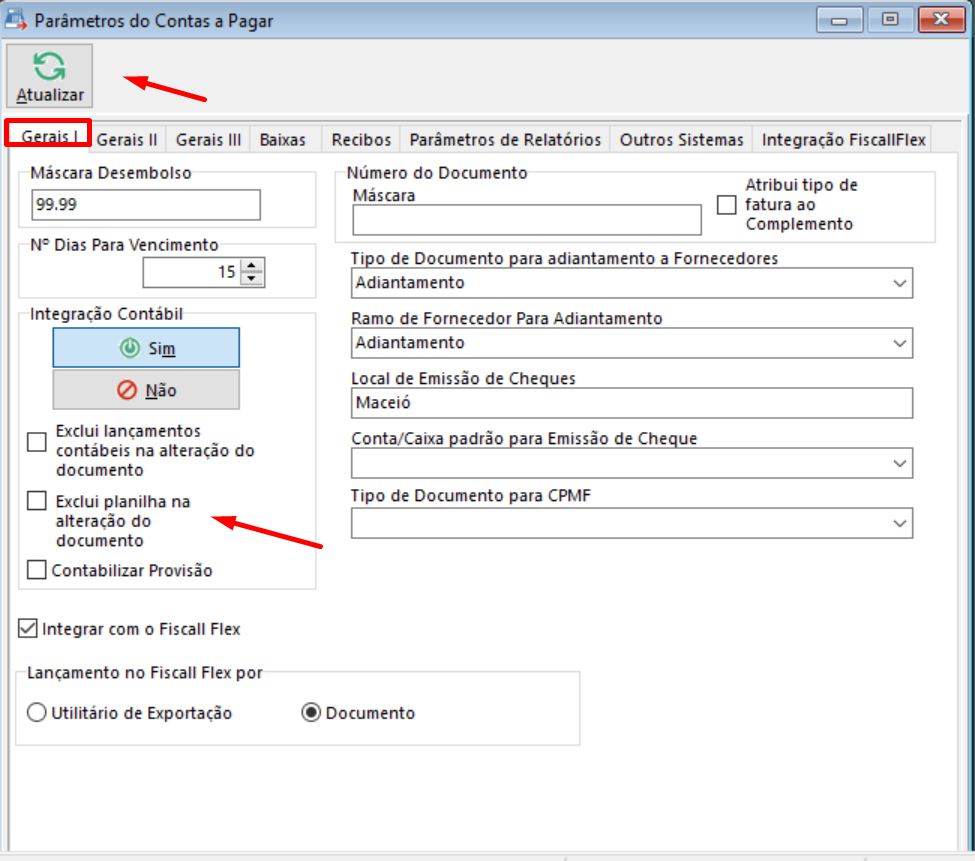Enable Exclui planilha na alteração checkbox
This screenshot has height=861, width=975.
click(x=37, y=500)
